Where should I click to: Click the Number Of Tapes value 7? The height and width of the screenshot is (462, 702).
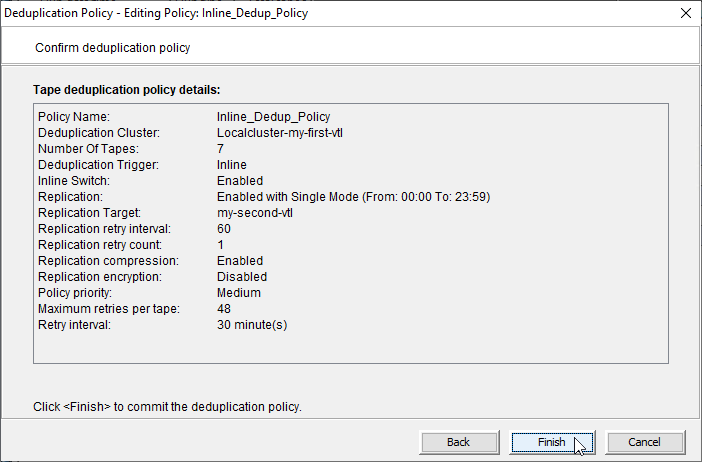tap(220, 149)
